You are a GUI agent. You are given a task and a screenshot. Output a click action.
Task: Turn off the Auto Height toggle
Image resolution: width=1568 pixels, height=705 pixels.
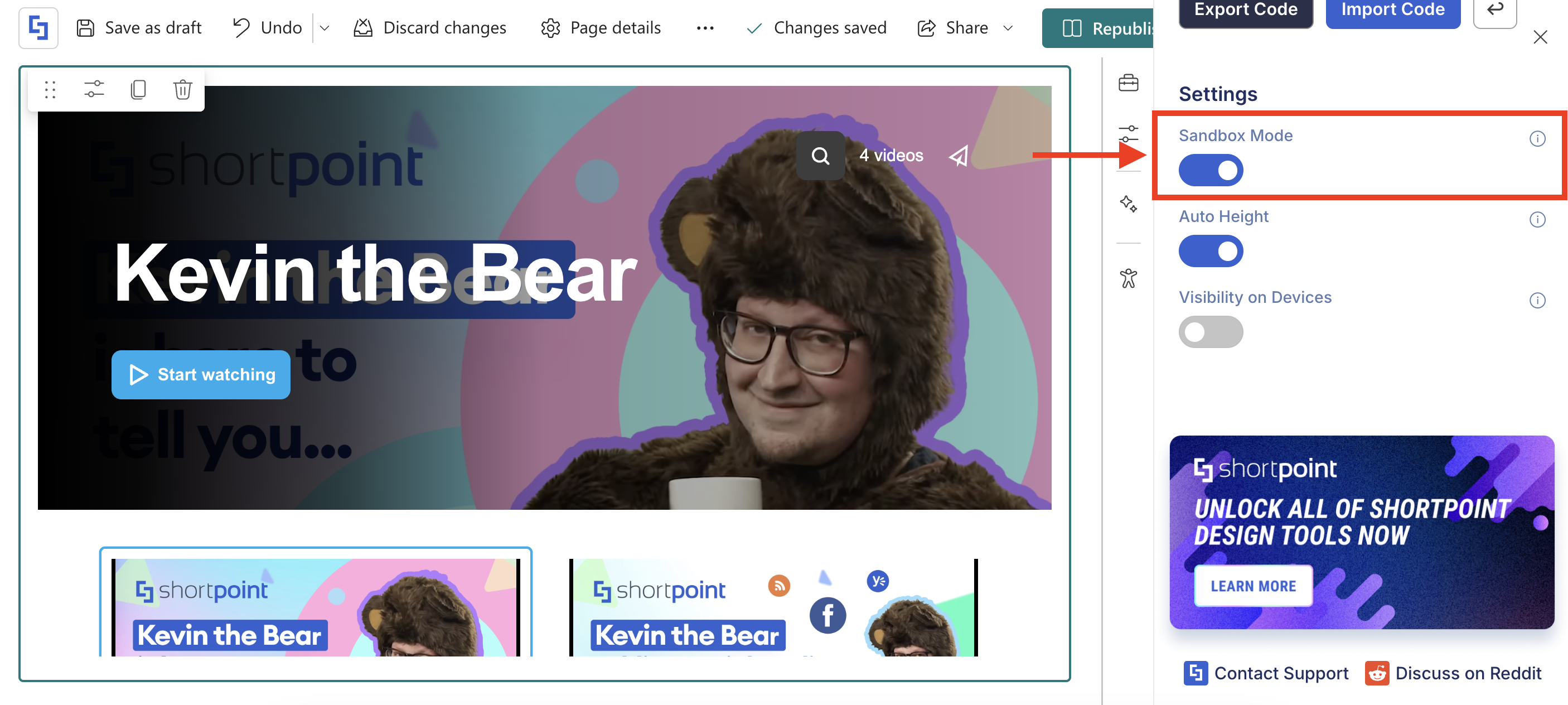click(1210, 251)
